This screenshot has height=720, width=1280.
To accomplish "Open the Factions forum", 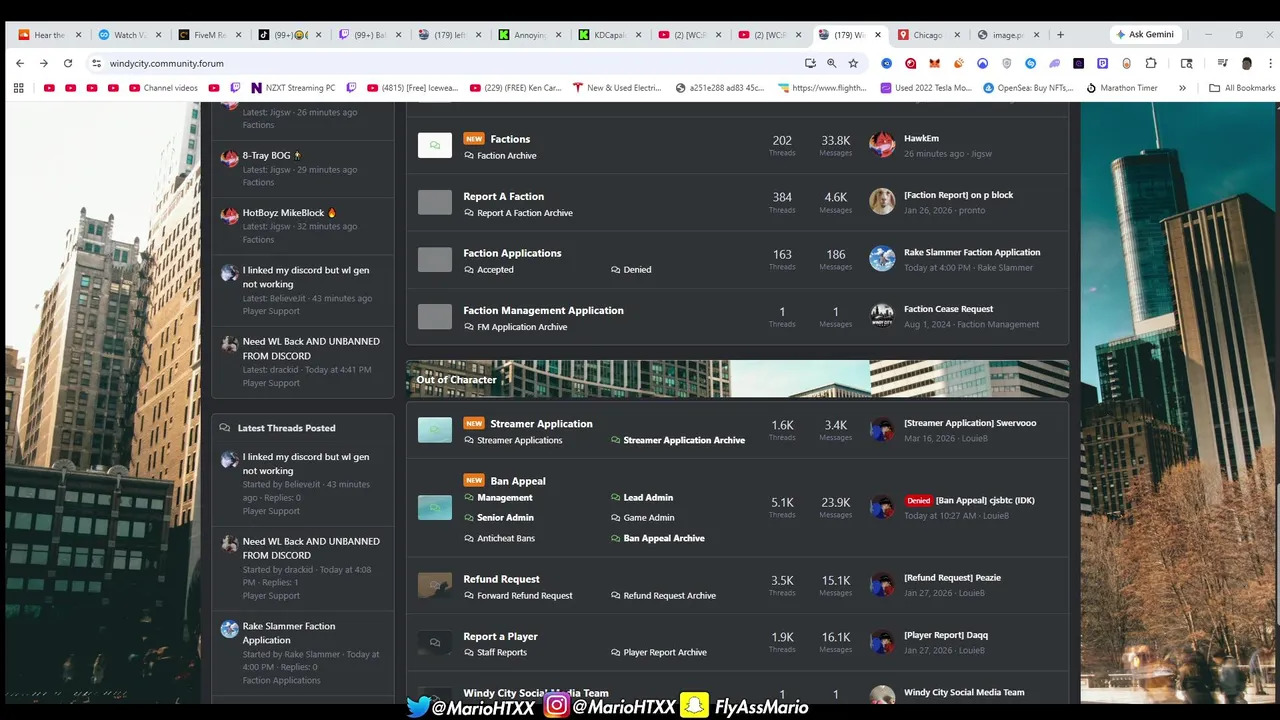I will pyautogui.click(x=510, y=139).
